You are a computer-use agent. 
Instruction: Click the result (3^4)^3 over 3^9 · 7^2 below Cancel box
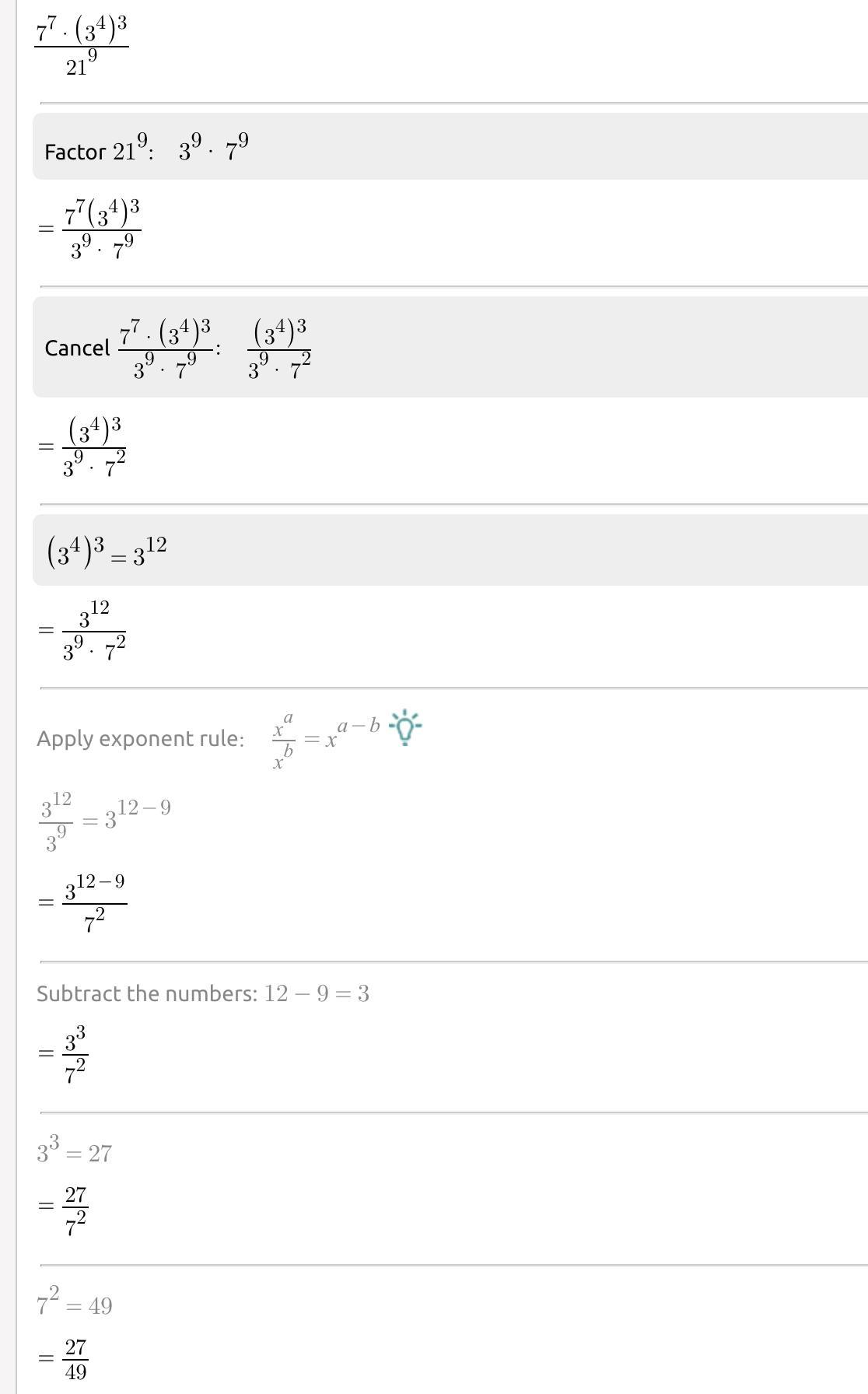point(94,447)
